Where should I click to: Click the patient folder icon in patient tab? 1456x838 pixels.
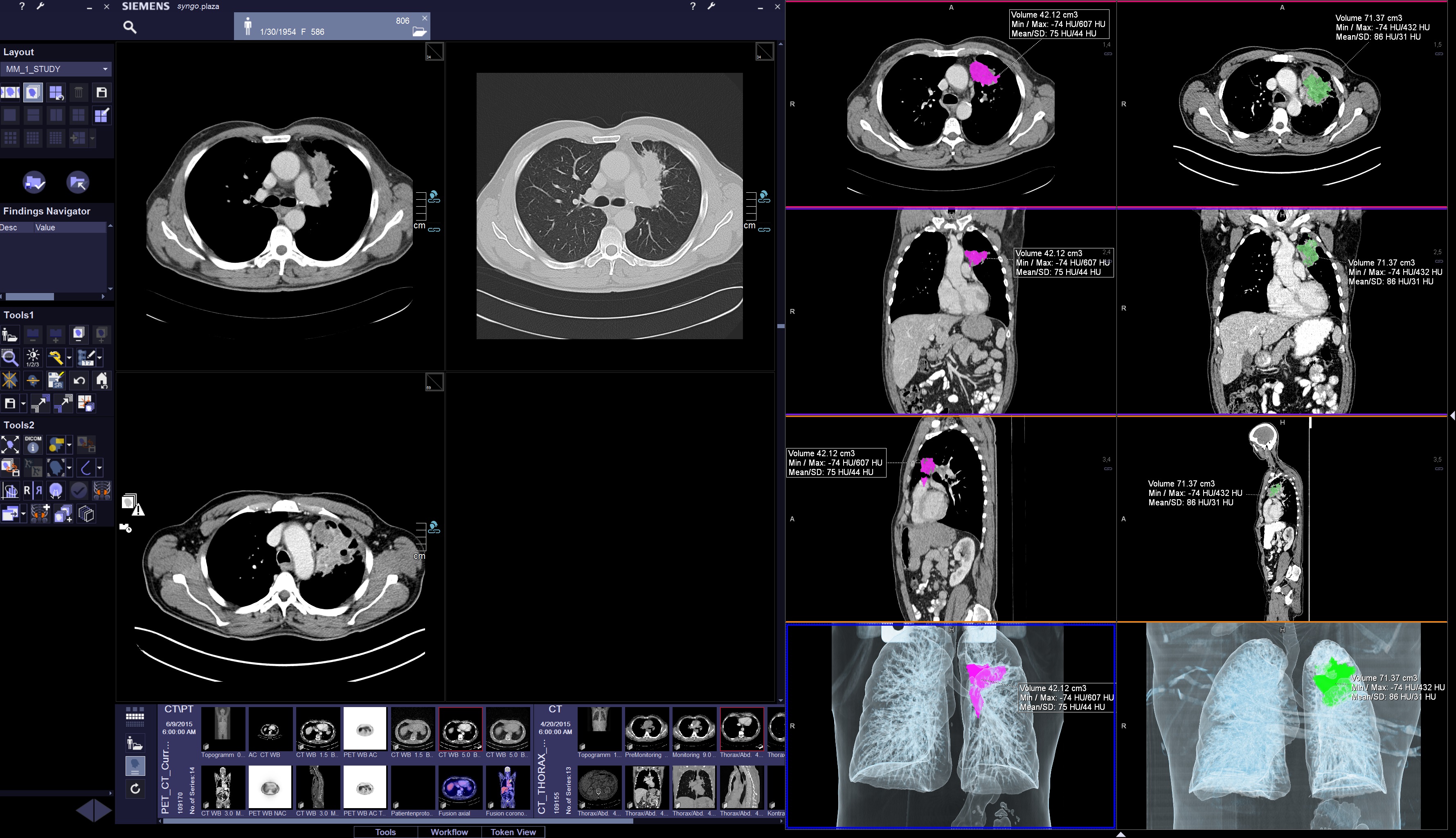(x=419, y=32)
